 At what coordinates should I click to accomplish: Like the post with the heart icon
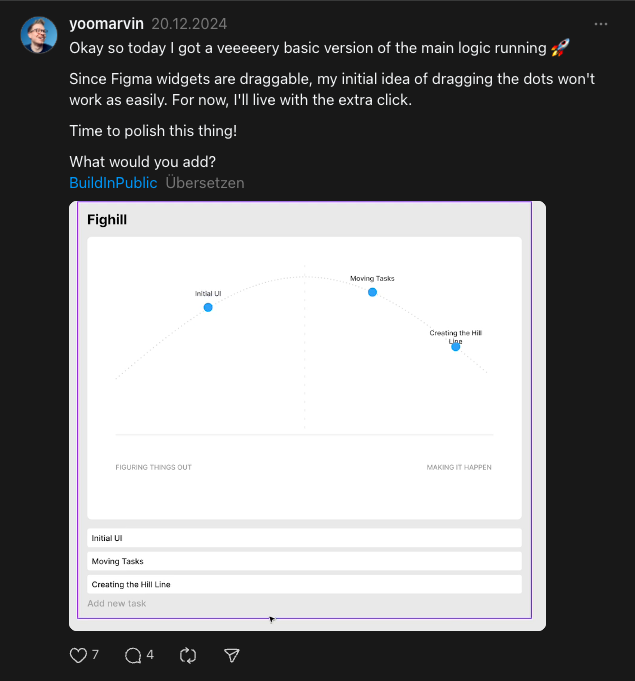(x=78, y=656)
